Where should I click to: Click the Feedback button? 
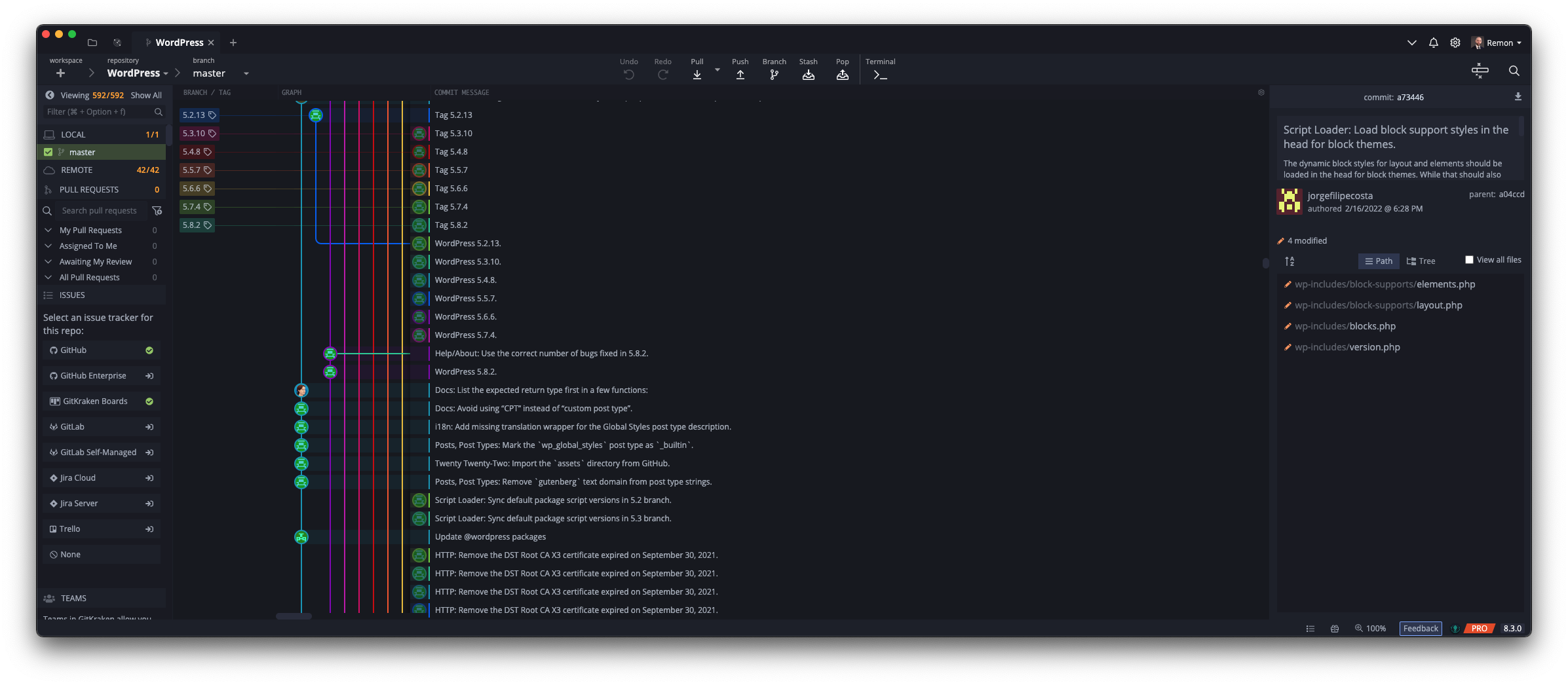click(1420, 629)
